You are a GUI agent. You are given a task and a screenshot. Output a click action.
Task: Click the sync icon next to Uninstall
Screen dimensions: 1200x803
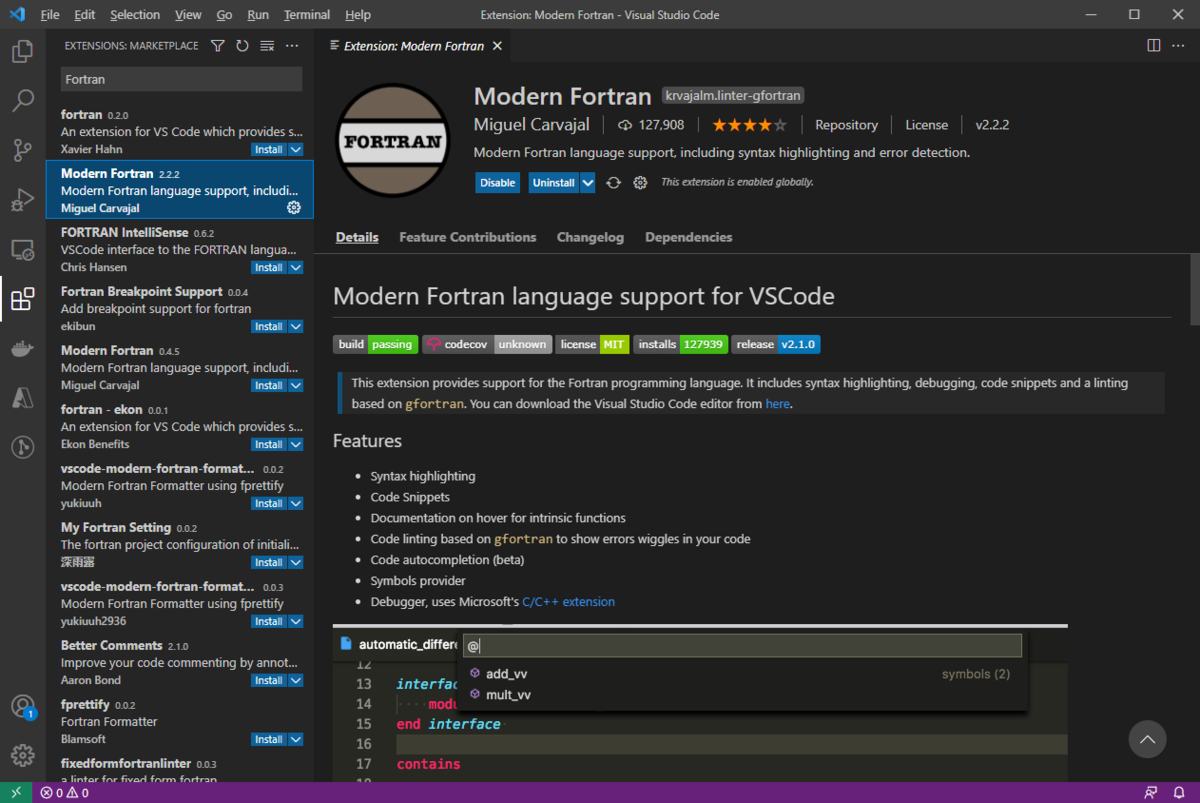tap(614, 183)
